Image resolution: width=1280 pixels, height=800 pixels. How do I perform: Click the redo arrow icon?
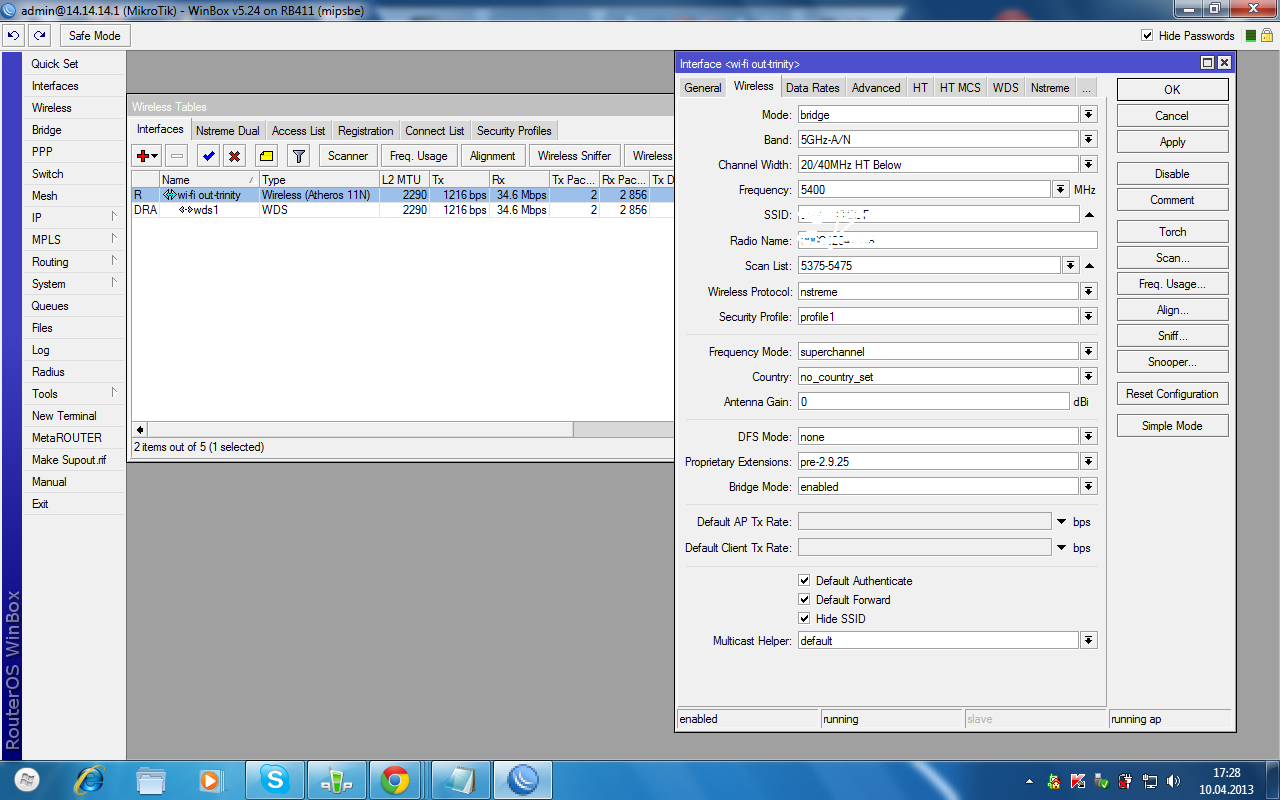click(39, 36)
